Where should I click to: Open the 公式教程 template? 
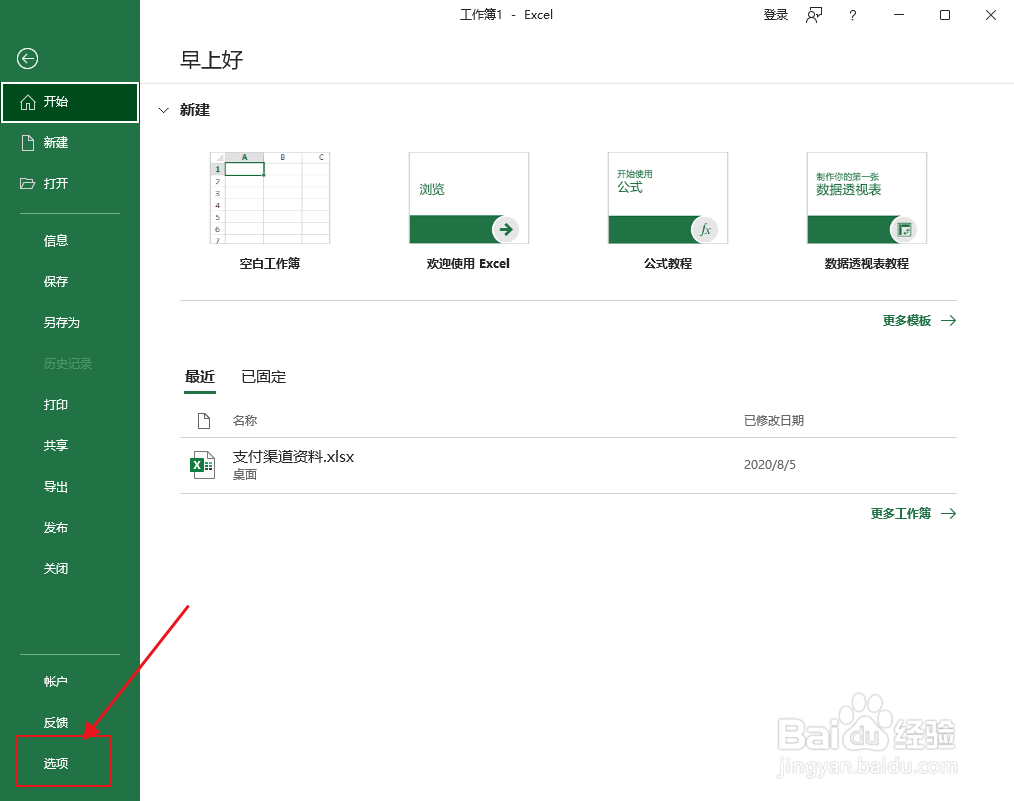[x=668, y=198]
